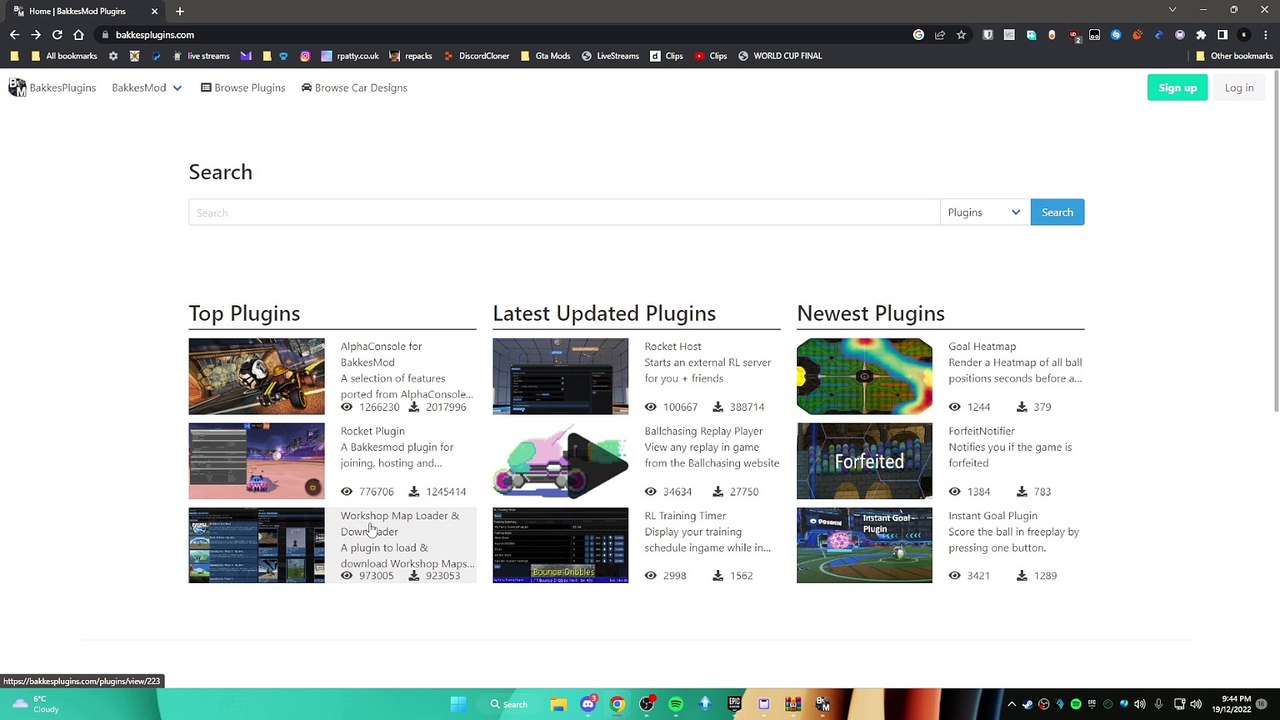This screenshot has width=1280, height=720.
Task: Open the Shazam extension
Action: (x=1116, y=35)
